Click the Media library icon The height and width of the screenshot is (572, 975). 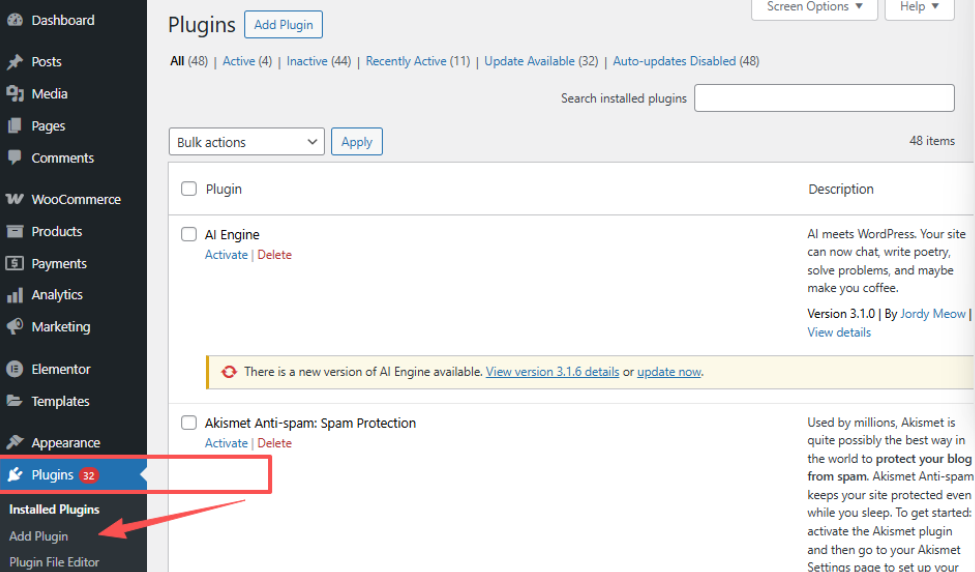15,94
